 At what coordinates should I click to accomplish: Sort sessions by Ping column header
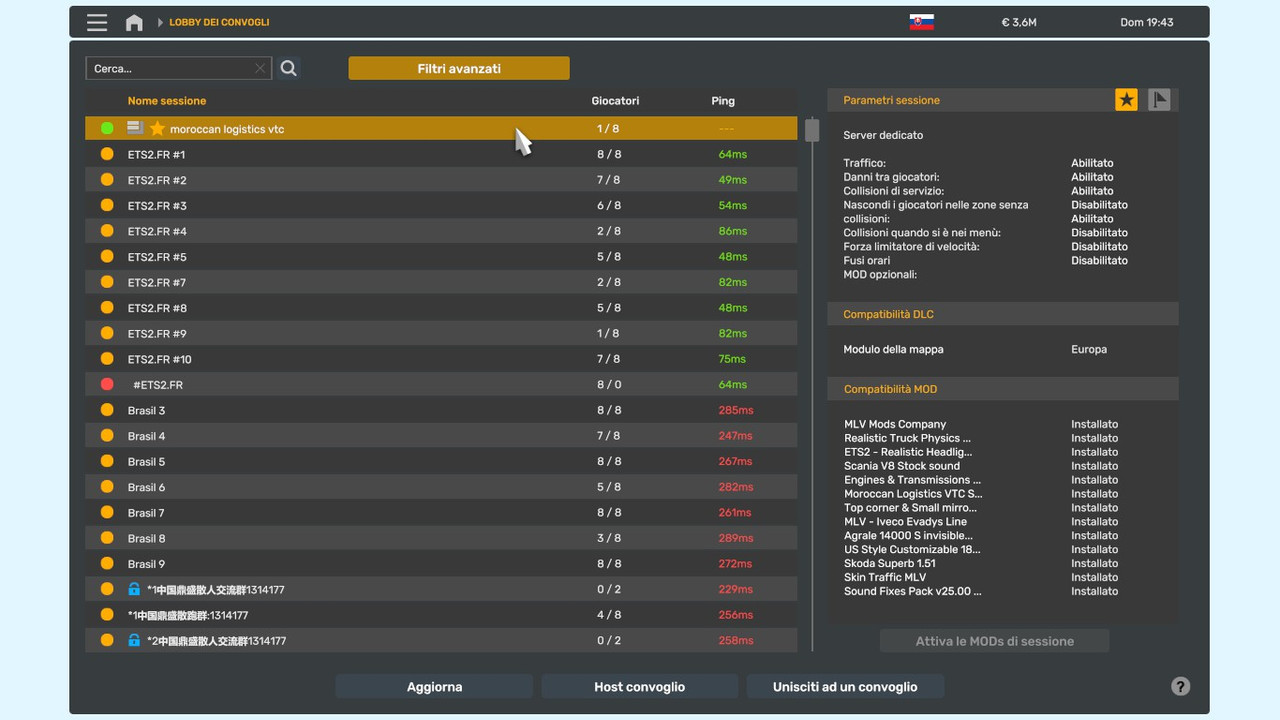click(723, 101)
